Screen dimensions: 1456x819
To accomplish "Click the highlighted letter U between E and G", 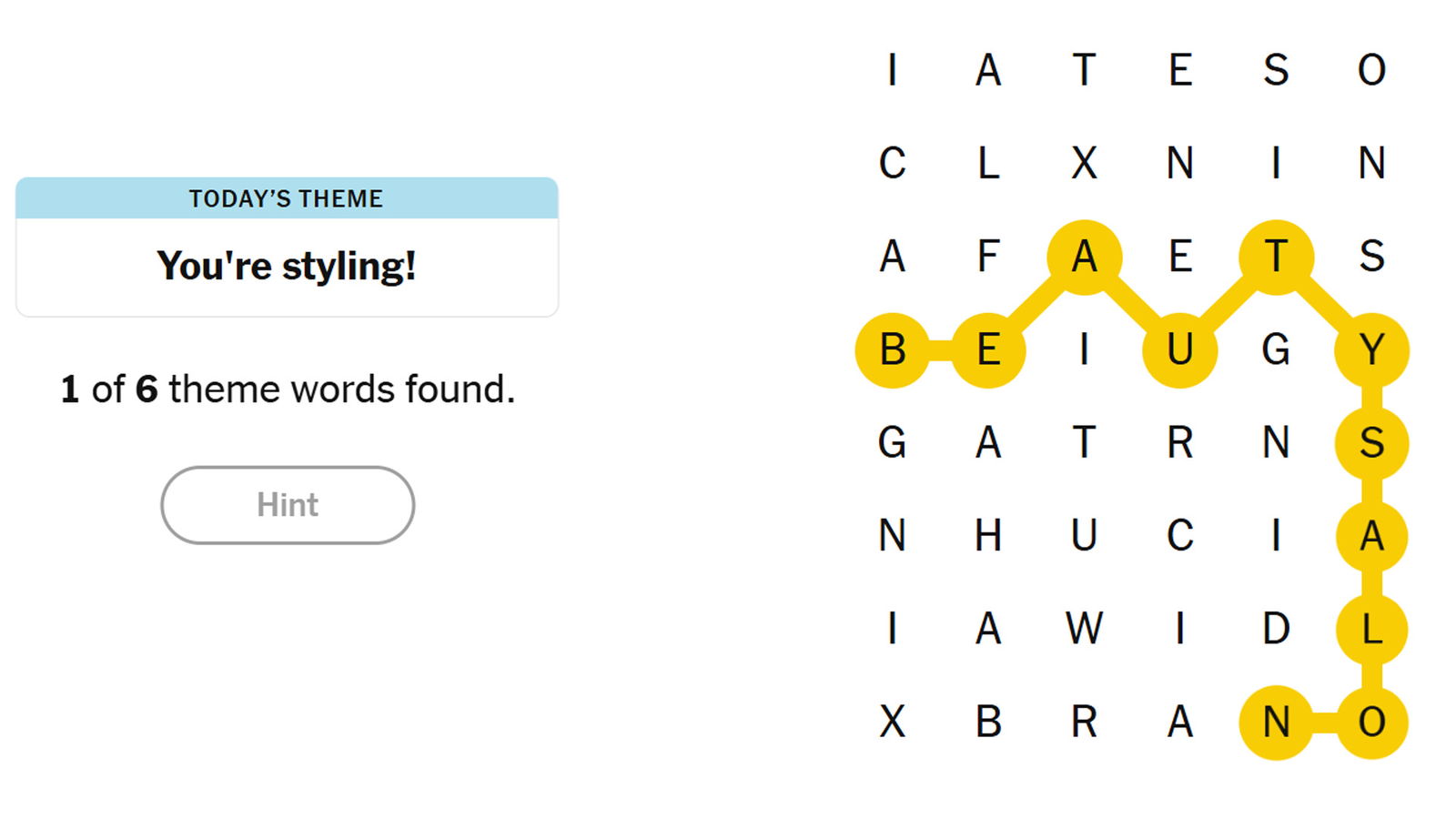I will [1180, 350].
